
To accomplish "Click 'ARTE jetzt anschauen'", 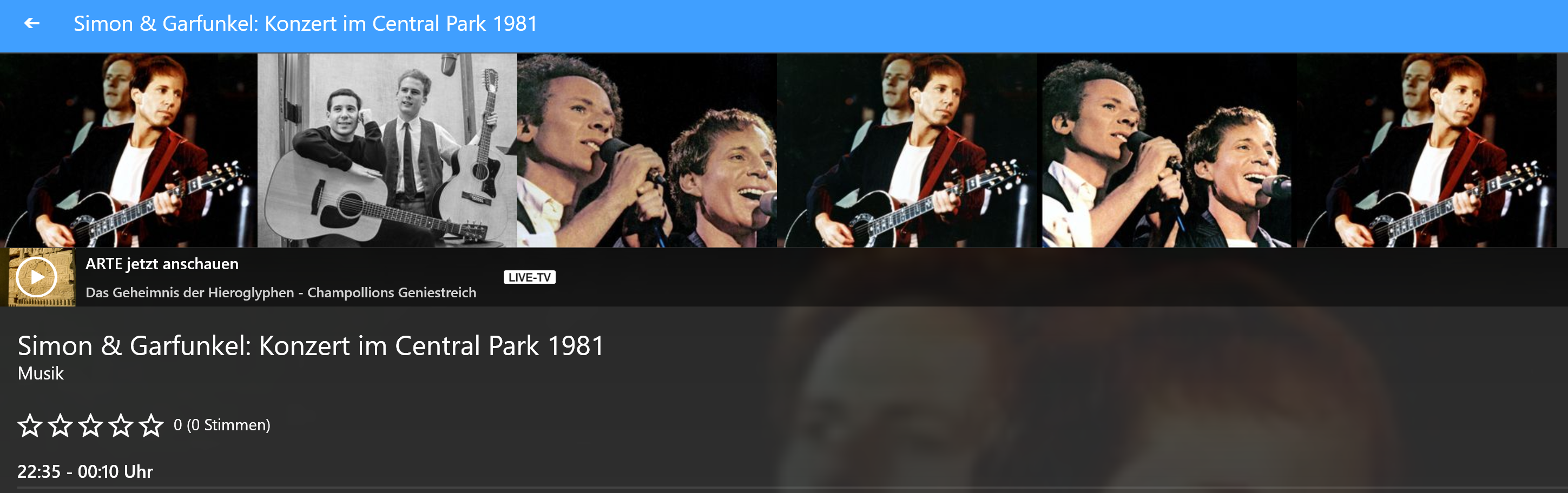I will [162, 264].
